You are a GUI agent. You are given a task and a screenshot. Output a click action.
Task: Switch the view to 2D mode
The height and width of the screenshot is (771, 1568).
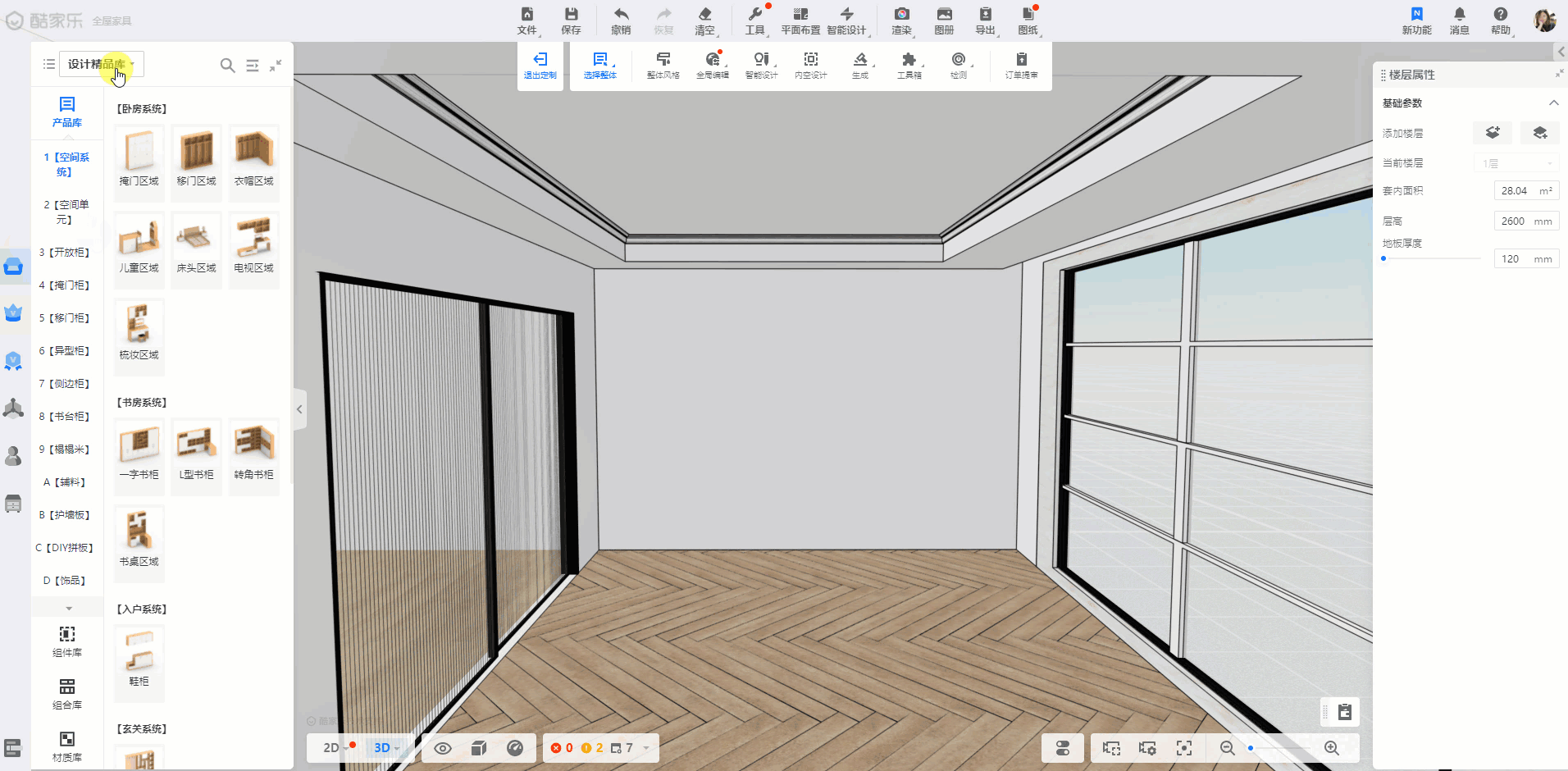point(331,748)
